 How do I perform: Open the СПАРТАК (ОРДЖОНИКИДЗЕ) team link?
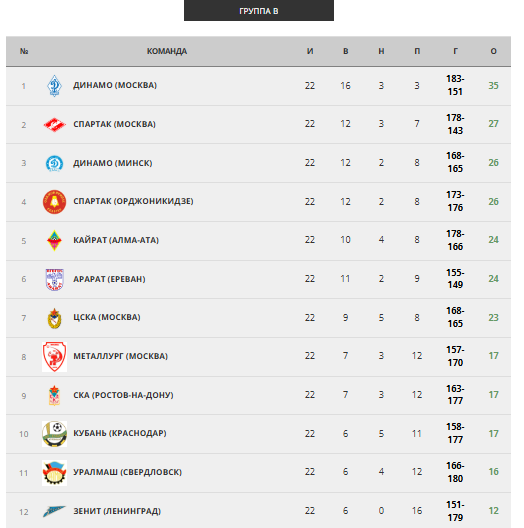[133, 201]
